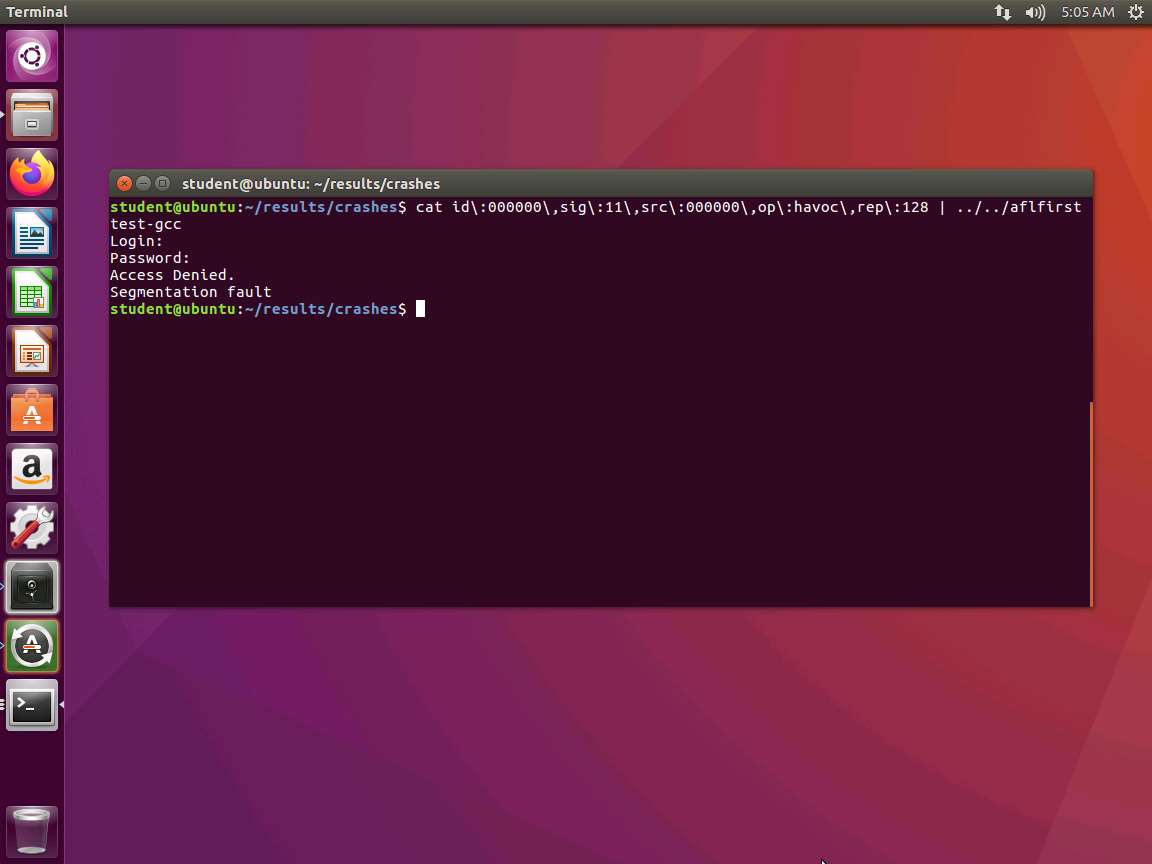This screenshot has height=864, width=1152.
Task: Open the Files manager in launcher
Action: click(32, 115)
